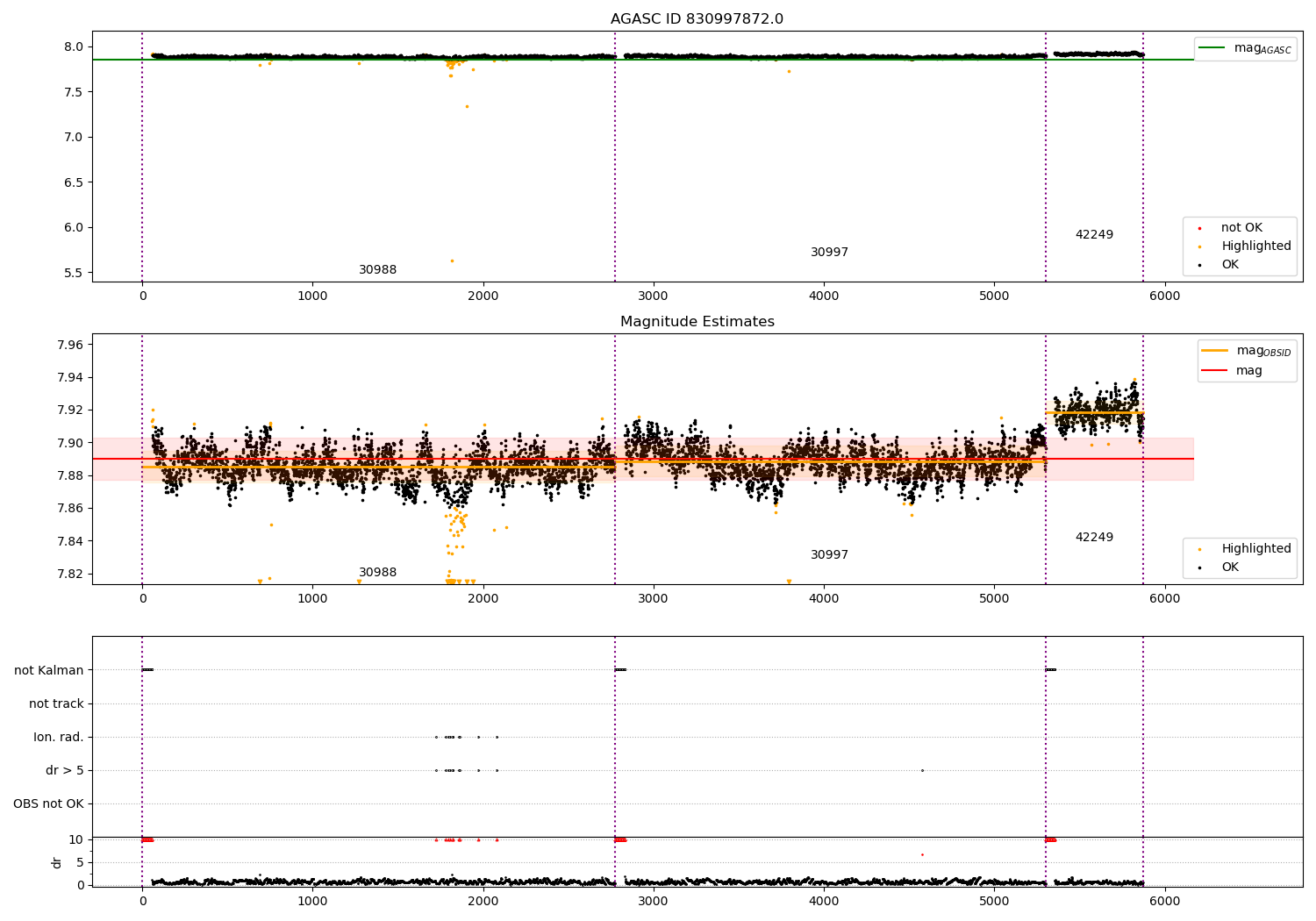Click "Highlighted" legend entry in the middle plot

[x=1247, y=549]
